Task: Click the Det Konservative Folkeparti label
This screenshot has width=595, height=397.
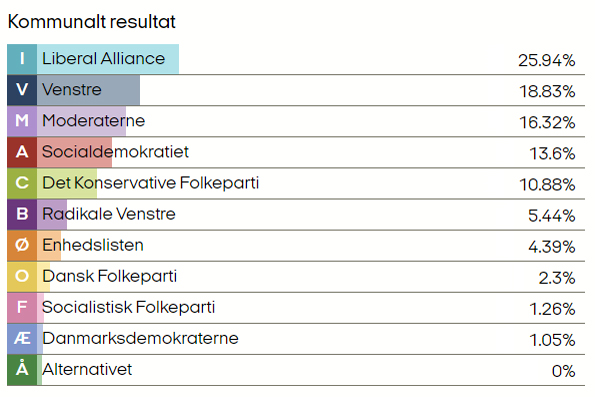Action: (150, 183)
